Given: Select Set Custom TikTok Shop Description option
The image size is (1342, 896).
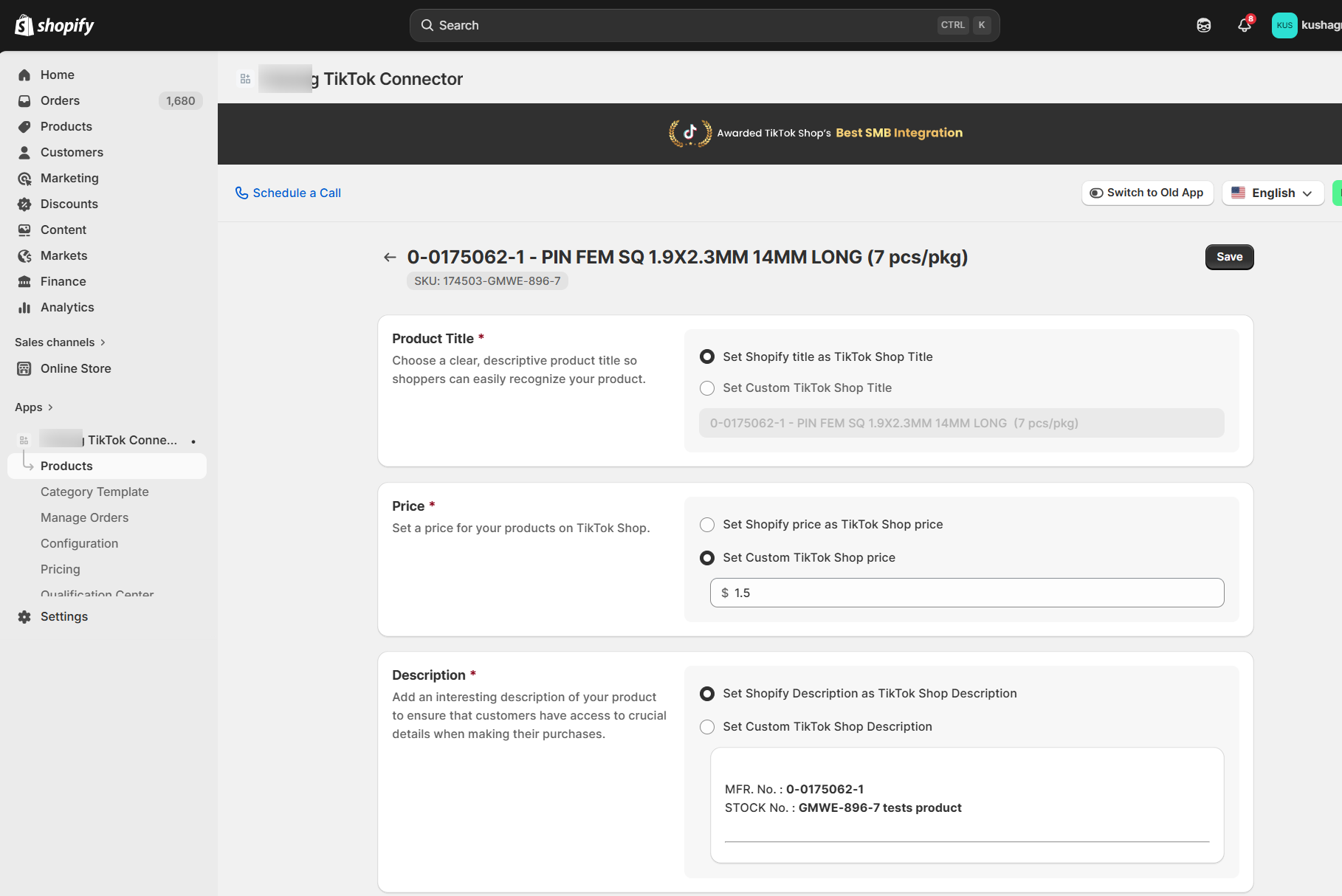Looking at the screenshot, I should pos(707,726).
